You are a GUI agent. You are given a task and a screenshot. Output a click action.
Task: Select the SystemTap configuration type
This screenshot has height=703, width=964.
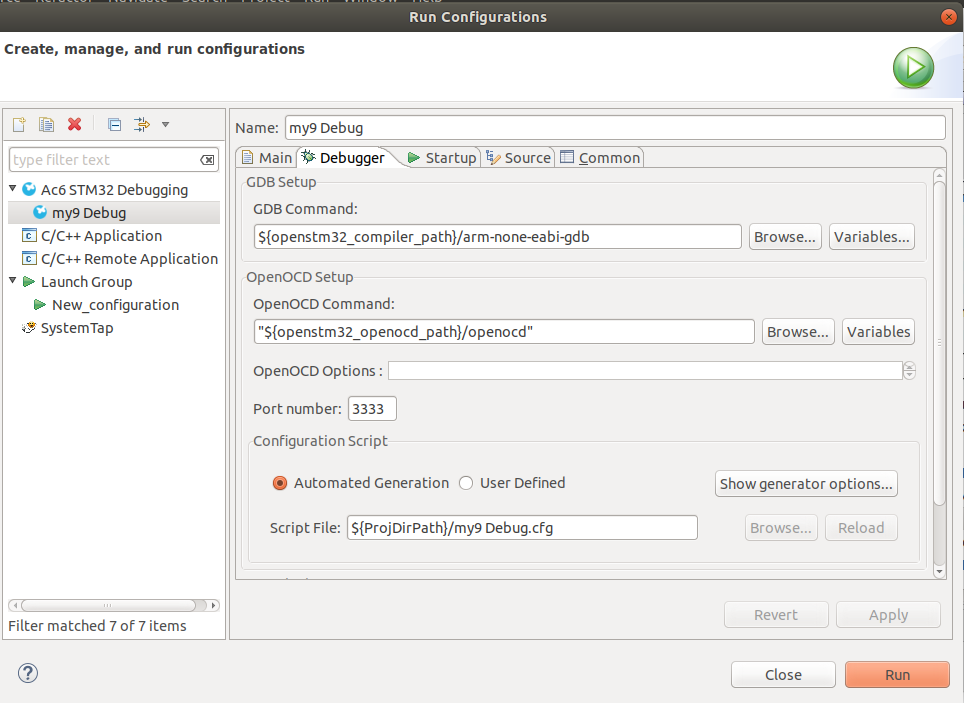76,328
